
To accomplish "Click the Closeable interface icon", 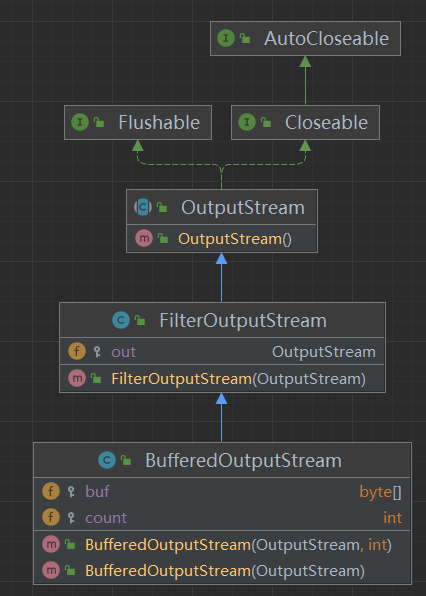I will (x=247, y=122).
